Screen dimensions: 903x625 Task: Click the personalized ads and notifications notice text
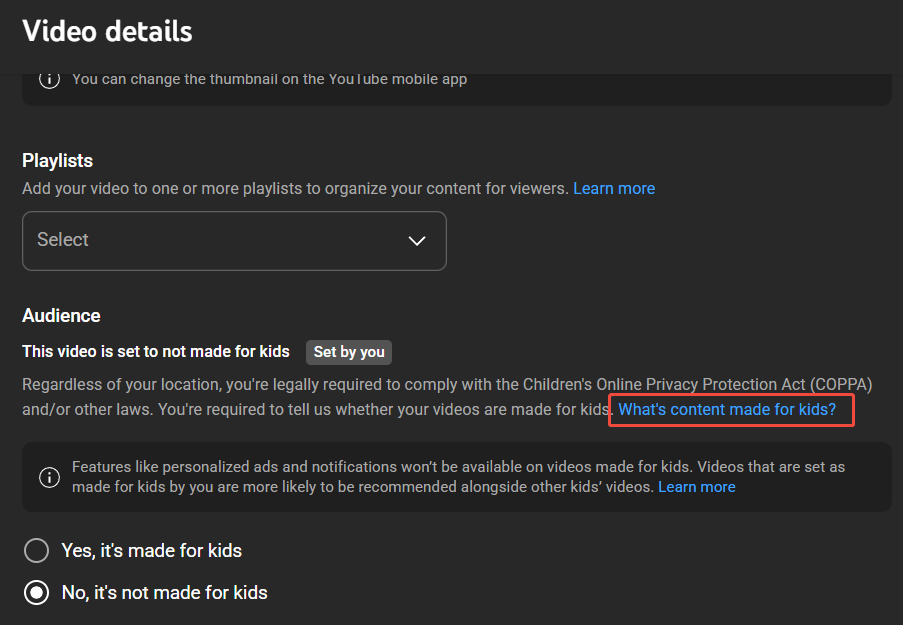click(x=400, y=468)
